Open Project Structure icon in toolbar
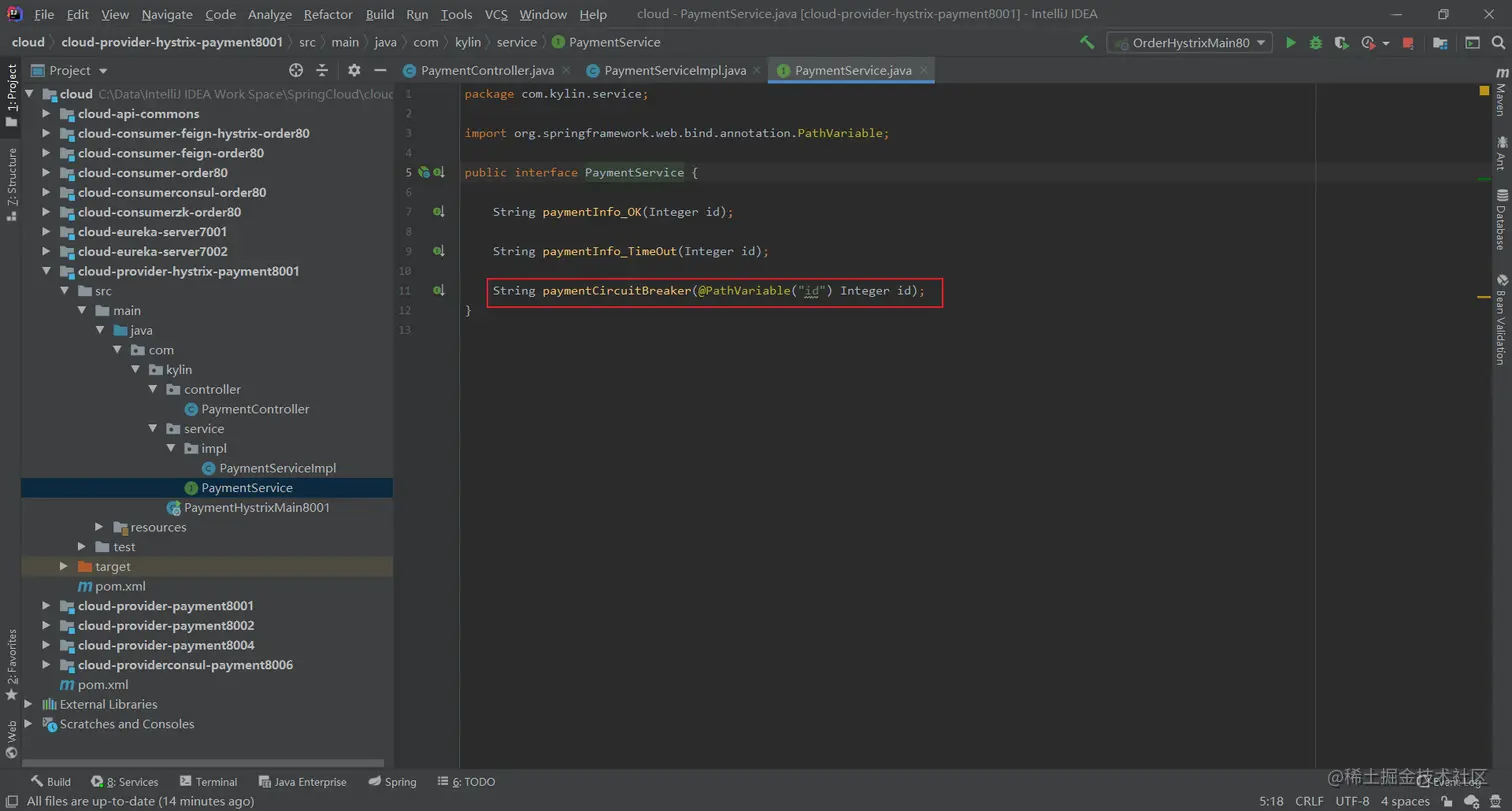The width and height of the screenshot is (1512, 811). pyautogui.click(x=1440, y=43)
